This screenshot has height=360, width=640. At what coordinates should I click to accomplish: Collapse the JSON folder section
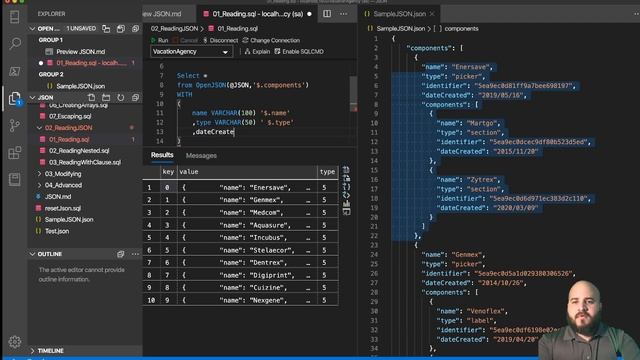click(x=32, y=98)
